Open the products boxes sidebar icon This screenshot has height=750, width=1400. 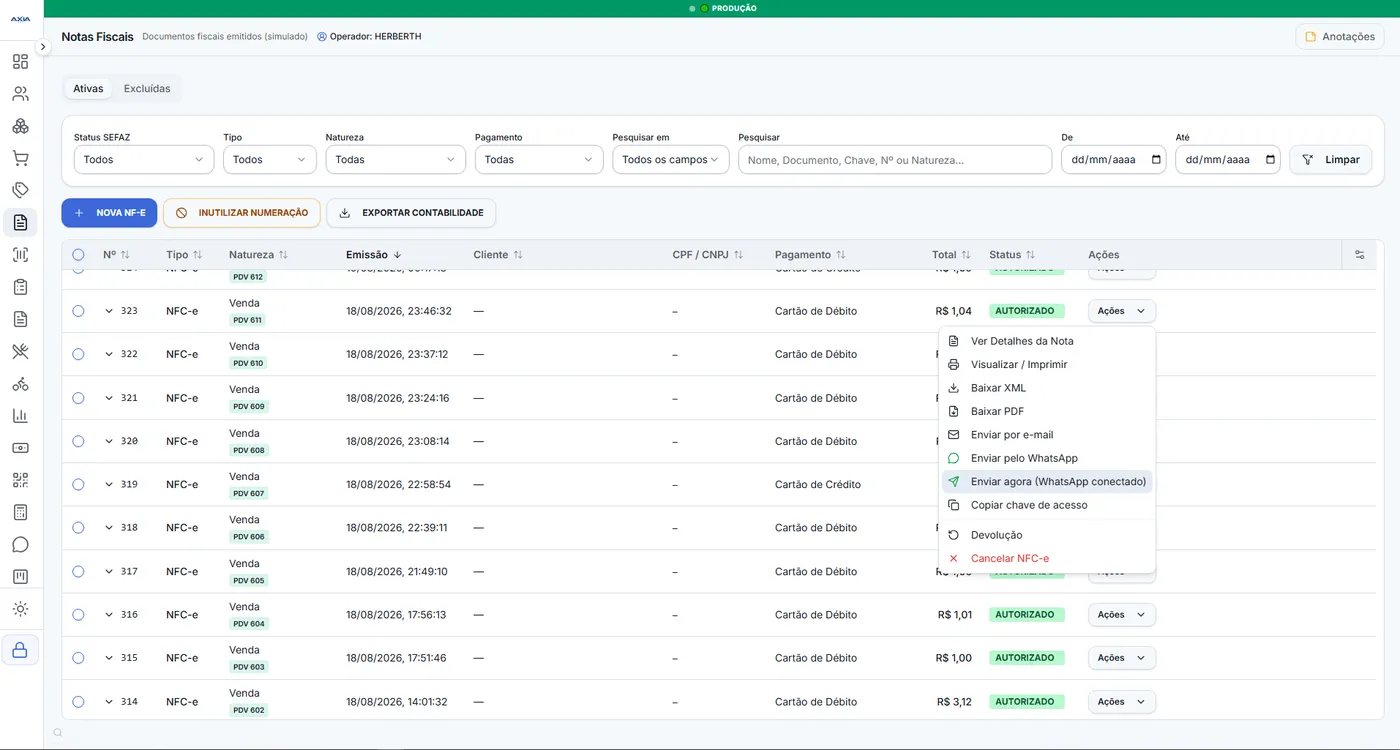[x=20, y=126]
